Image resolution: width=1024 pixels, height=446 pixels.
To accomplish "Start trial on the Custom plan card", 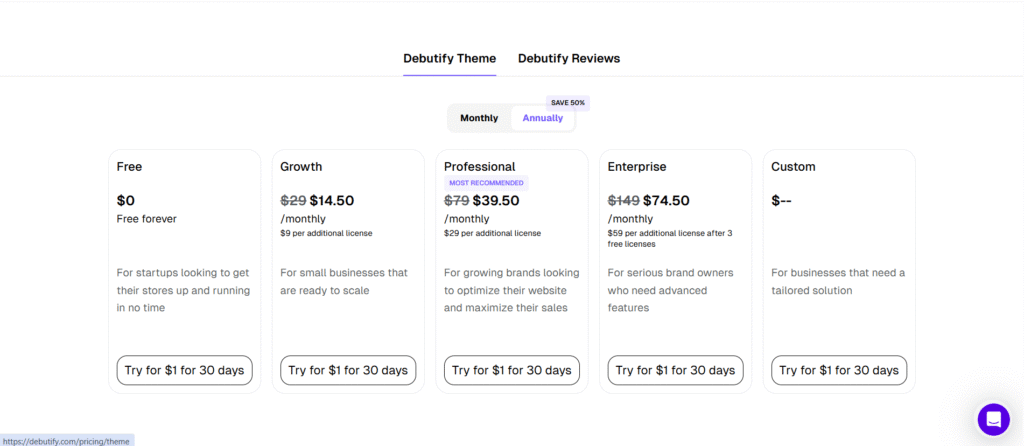I will 839,370.
